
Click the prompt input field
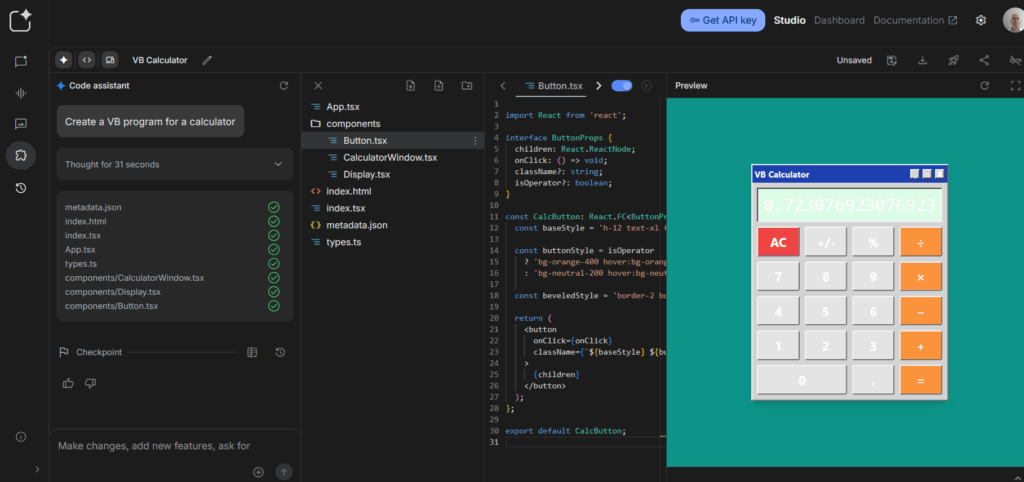click(x=154, y=445)
